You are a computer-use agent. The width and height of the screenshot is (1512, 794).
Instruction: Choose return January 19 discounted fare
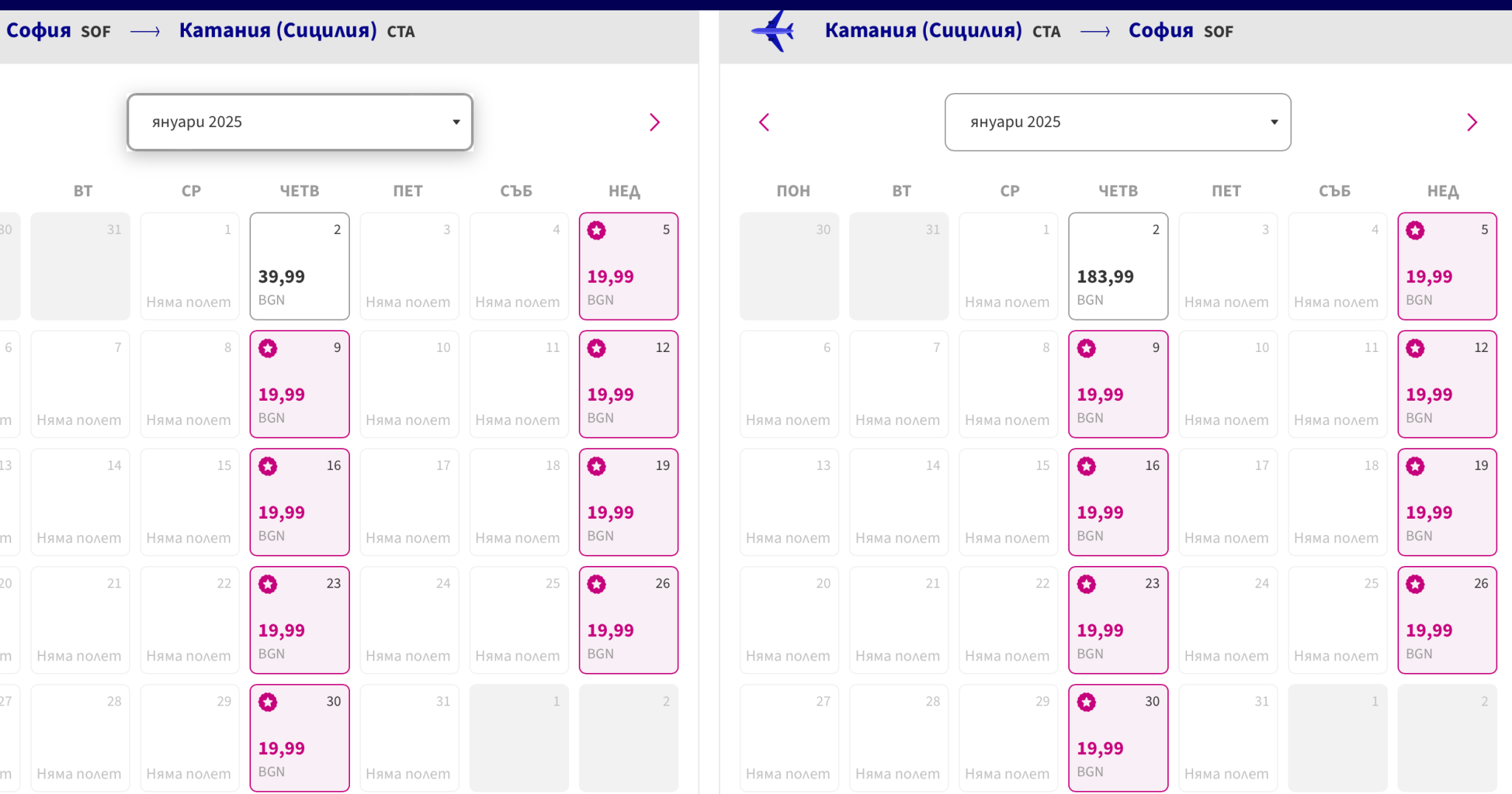[1447, 503]
